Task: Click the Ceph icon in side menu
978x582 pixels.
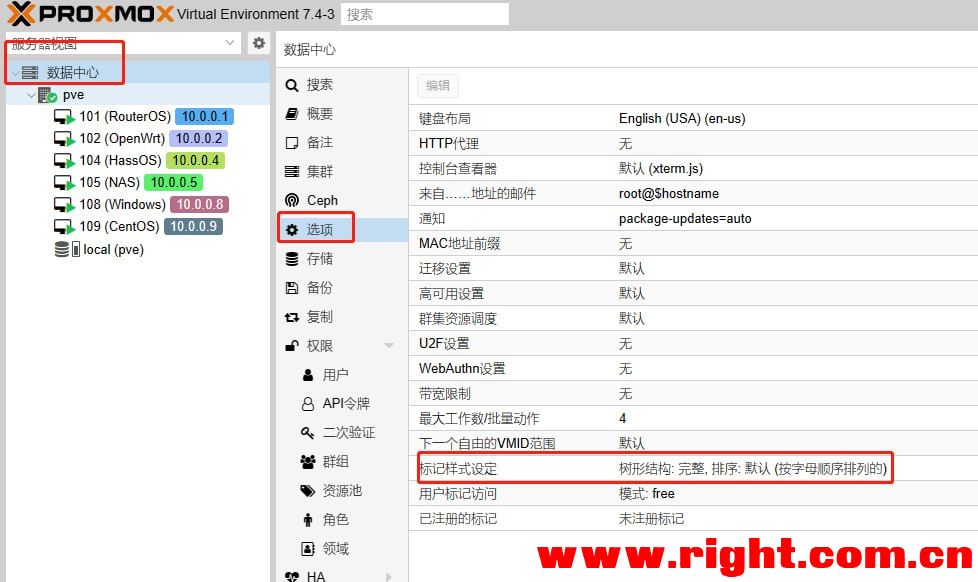Action: tap(292, 200)
